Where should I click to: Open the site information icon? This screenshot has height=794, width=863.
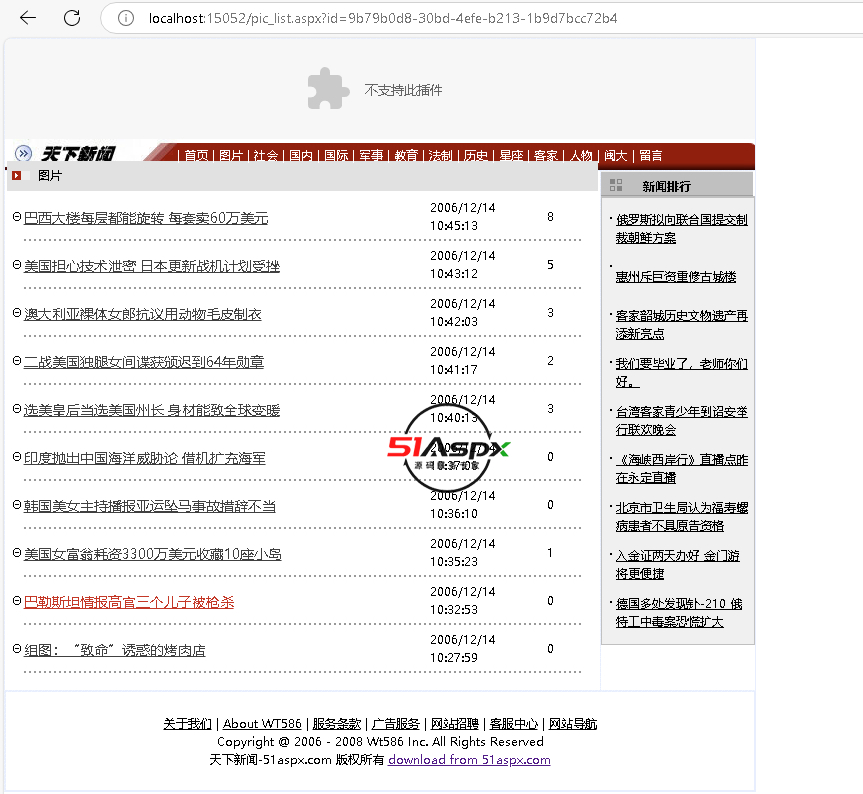tap(125, 18)
